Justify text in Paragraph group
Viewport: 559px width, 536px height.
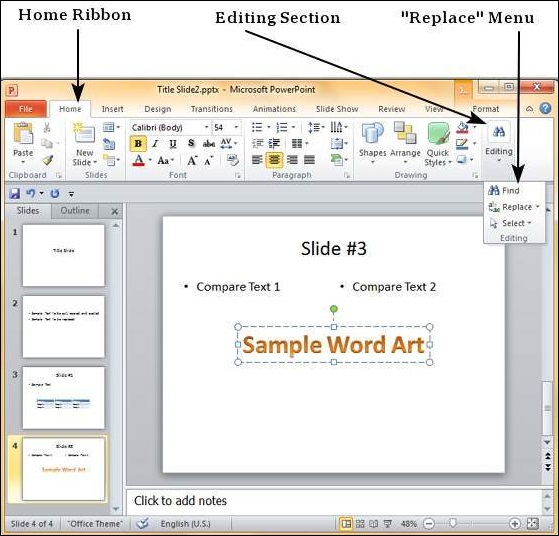(x=309, y=159)
